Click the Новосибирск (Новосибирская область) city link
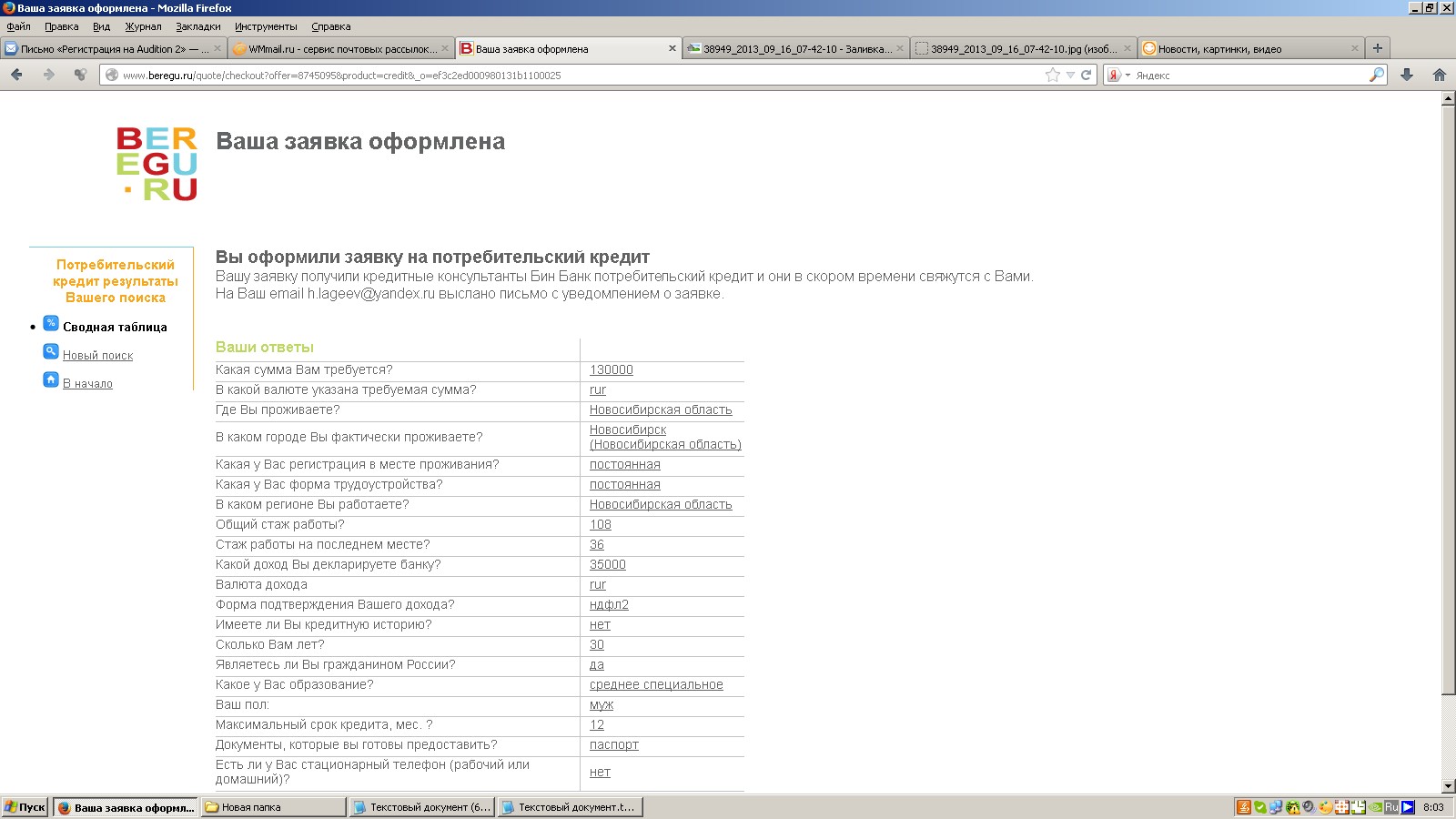1456x819 pixels. click(x=665, y=437)
